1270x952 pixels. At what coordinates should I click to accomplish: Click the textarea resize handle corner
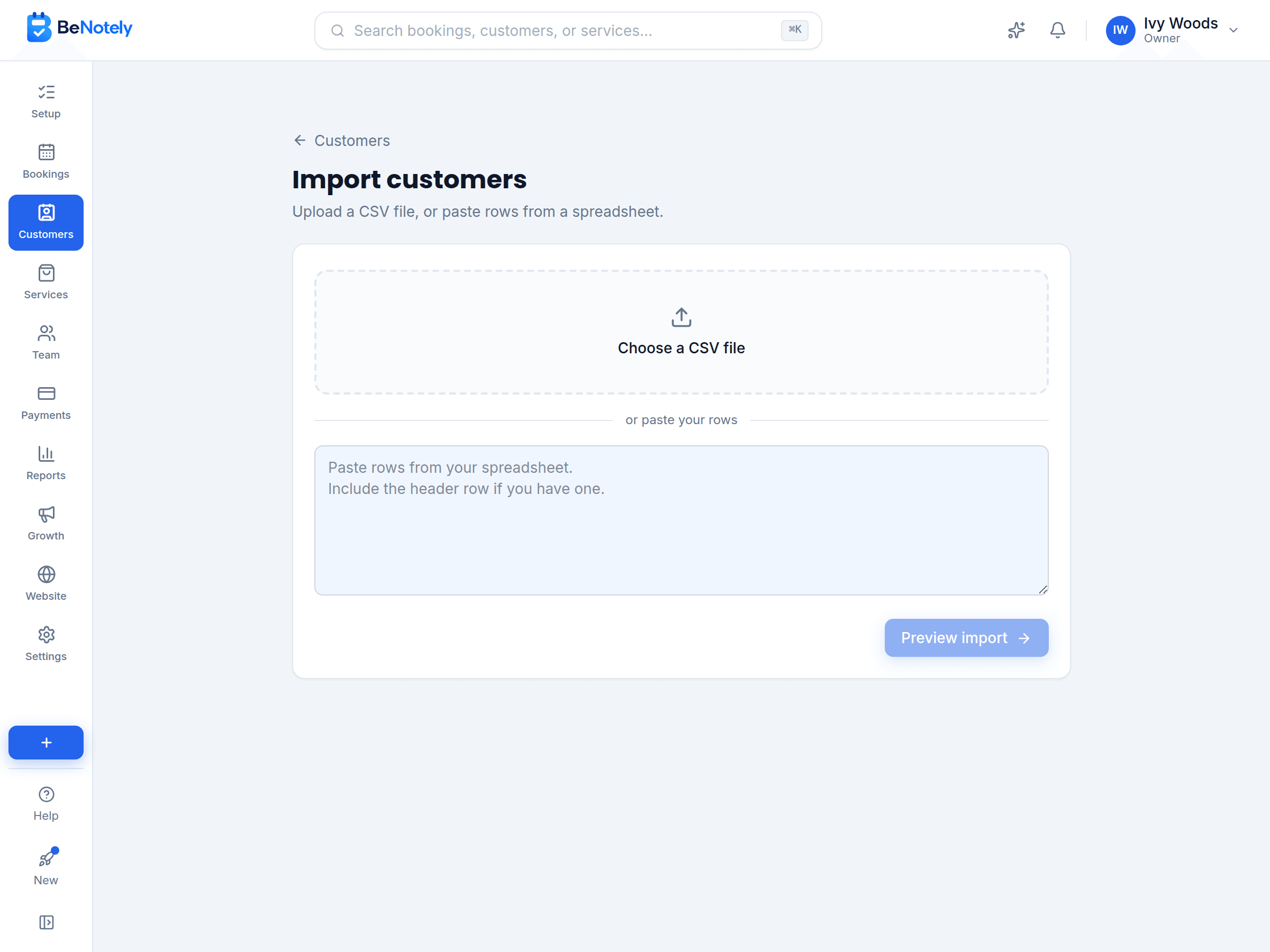click(1042, 589)
